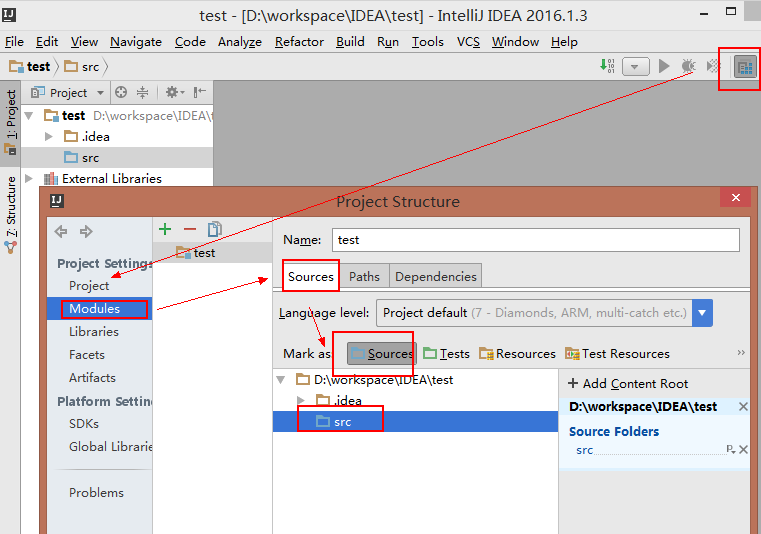This screenshot has width=761, height=534.
Task: Click the Run play icon
Action: click(664, 66)
